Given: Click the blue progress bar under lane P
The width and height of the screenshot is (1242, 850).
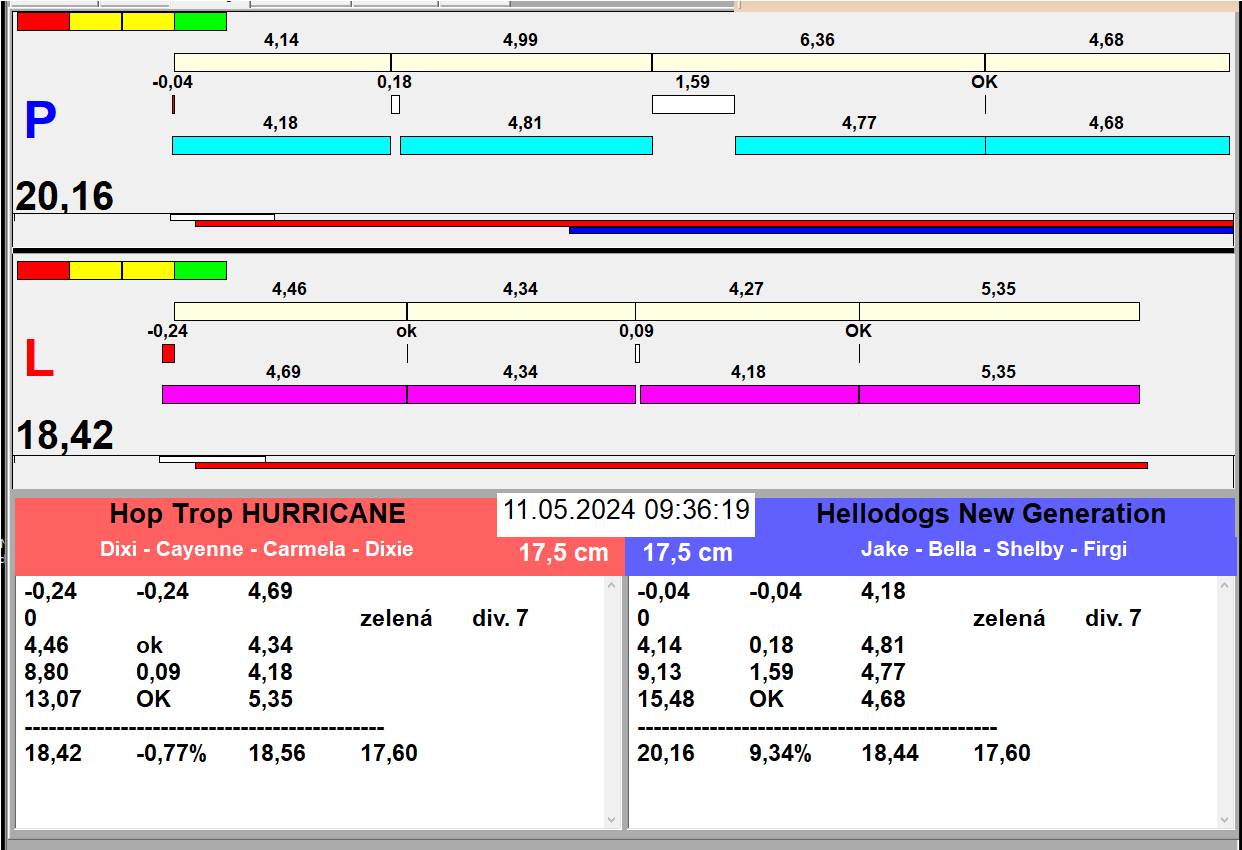Looking at the screenshot, I should (900, 230).
